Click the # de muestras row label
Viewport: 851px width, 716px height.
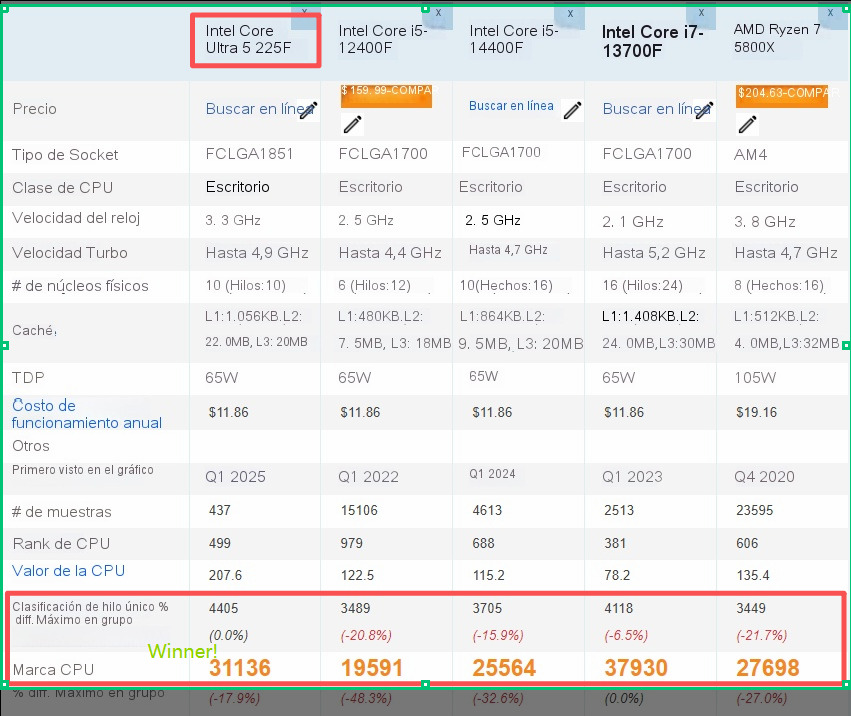coord(62,512)
